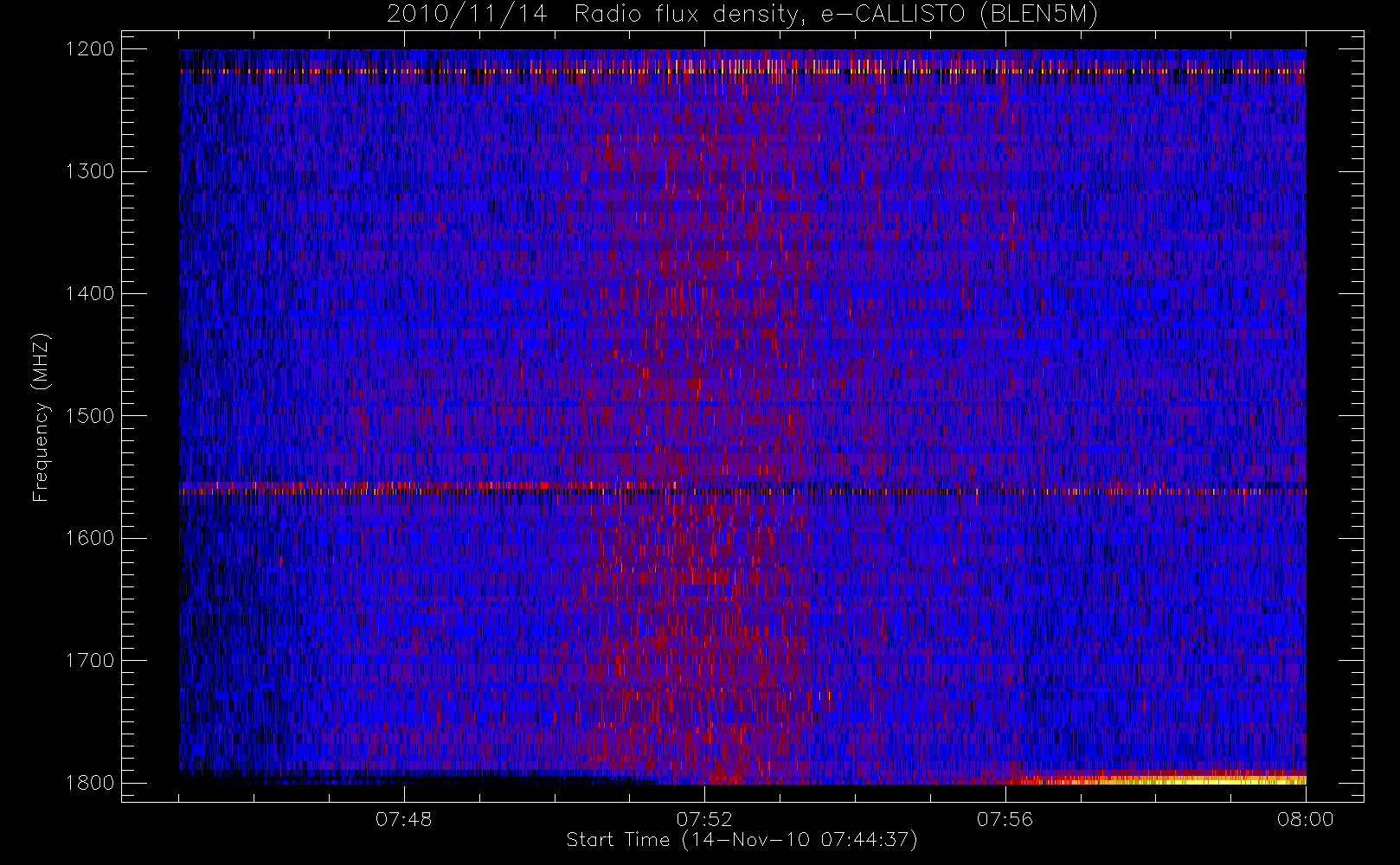Click the 08:00 time tick label

pyautogui.click(x=1305, y=819)
